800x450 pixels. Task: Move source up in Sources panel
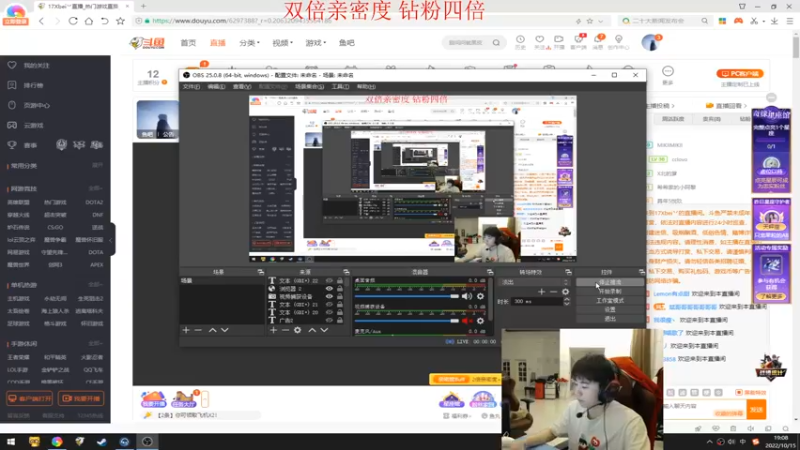point(312,330)
